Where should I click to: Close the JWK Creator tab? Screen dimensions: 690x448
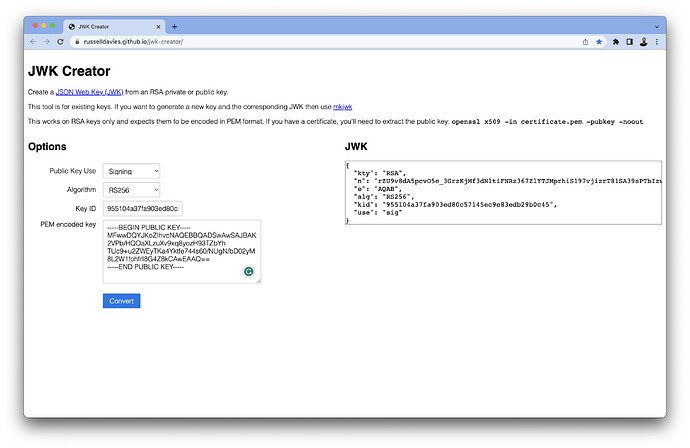tap(158, 27)
